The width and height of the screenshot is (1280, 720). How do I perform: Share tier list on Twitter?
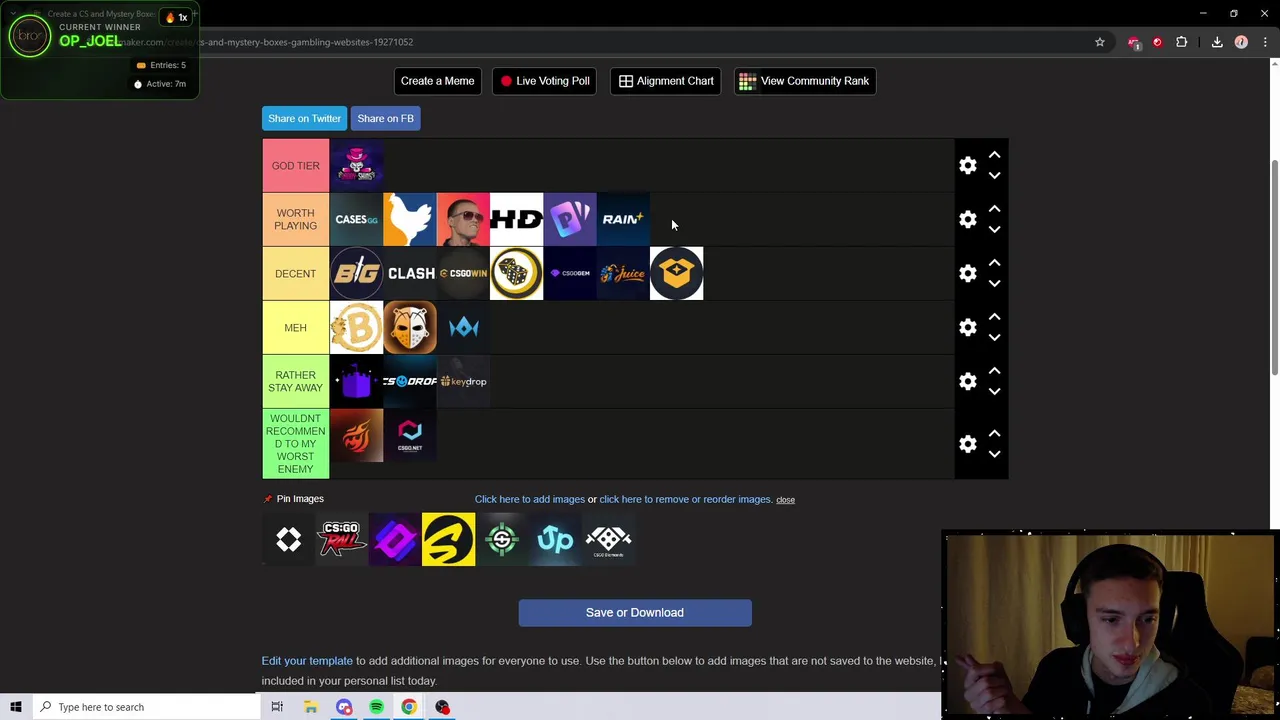304,118
